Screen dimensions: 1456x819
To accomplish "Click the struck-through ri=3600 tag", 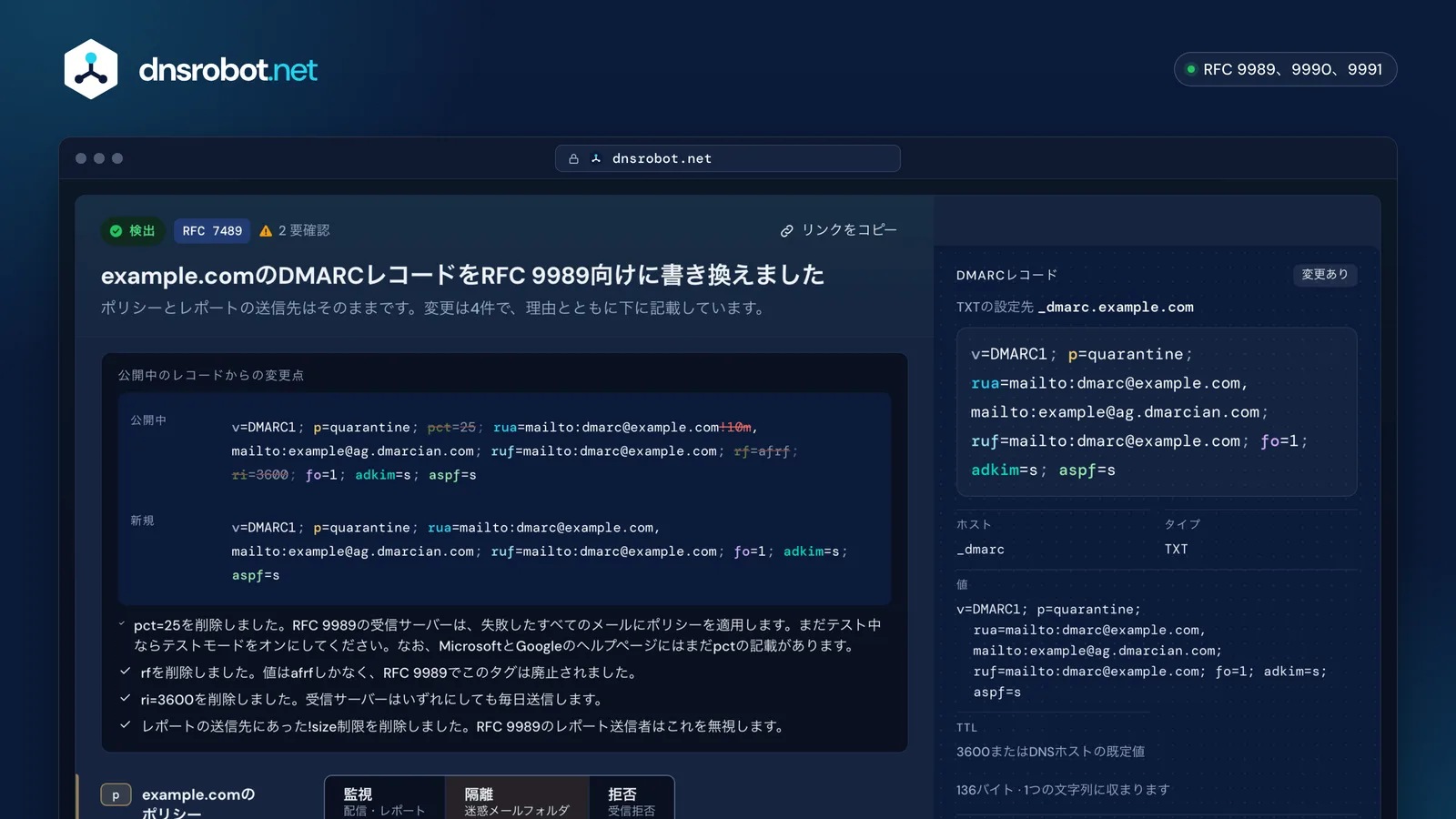I will [259, 475].
